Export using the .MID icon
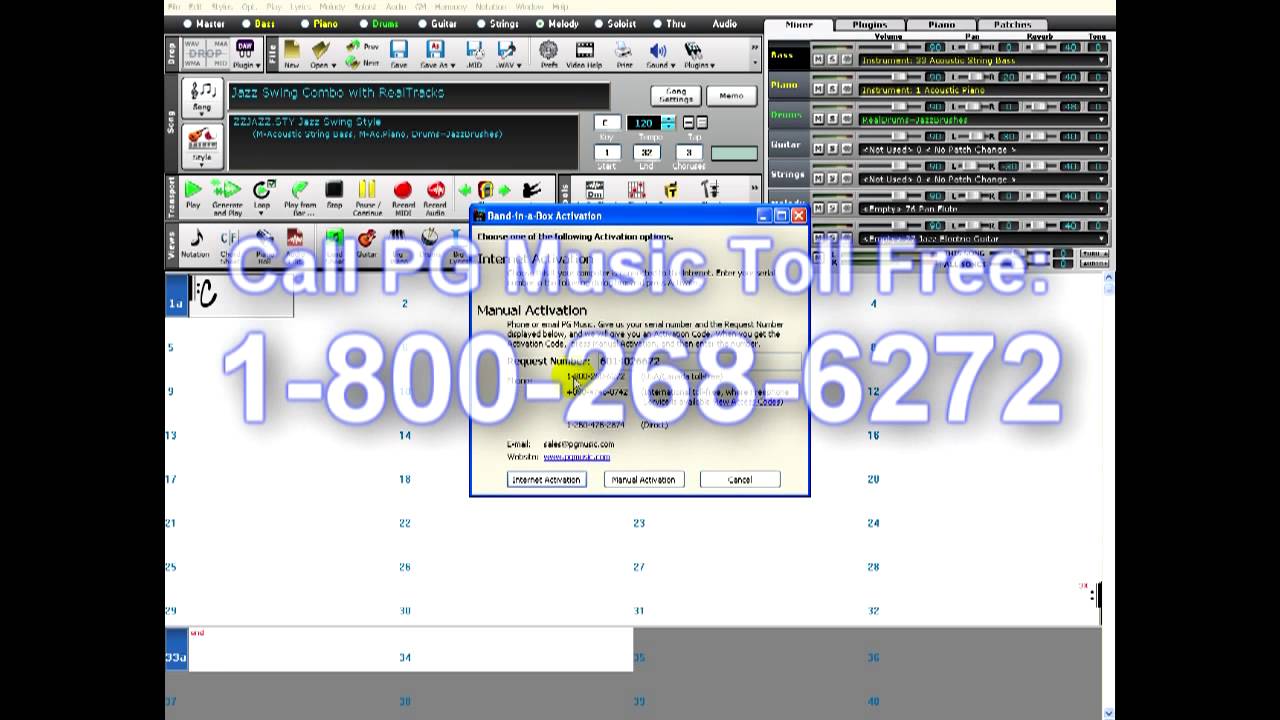The height and width of the screenshot is (720, 1280). [x=474, y=54]
